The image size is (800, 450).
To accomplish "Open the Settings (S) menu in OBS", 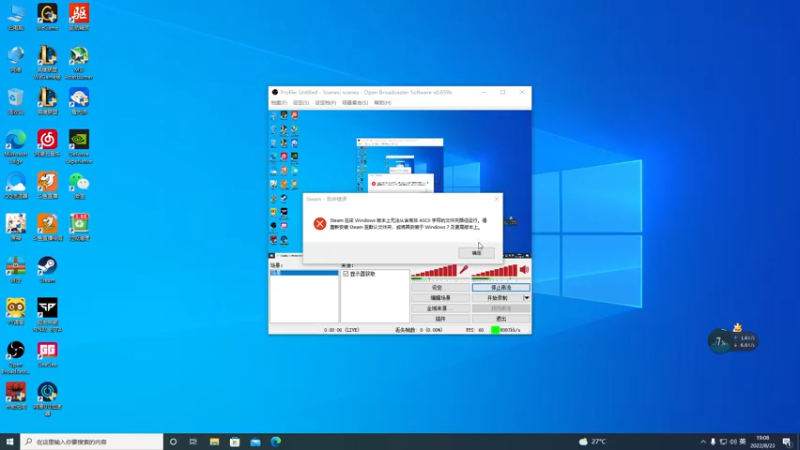I will pos(301,103).
